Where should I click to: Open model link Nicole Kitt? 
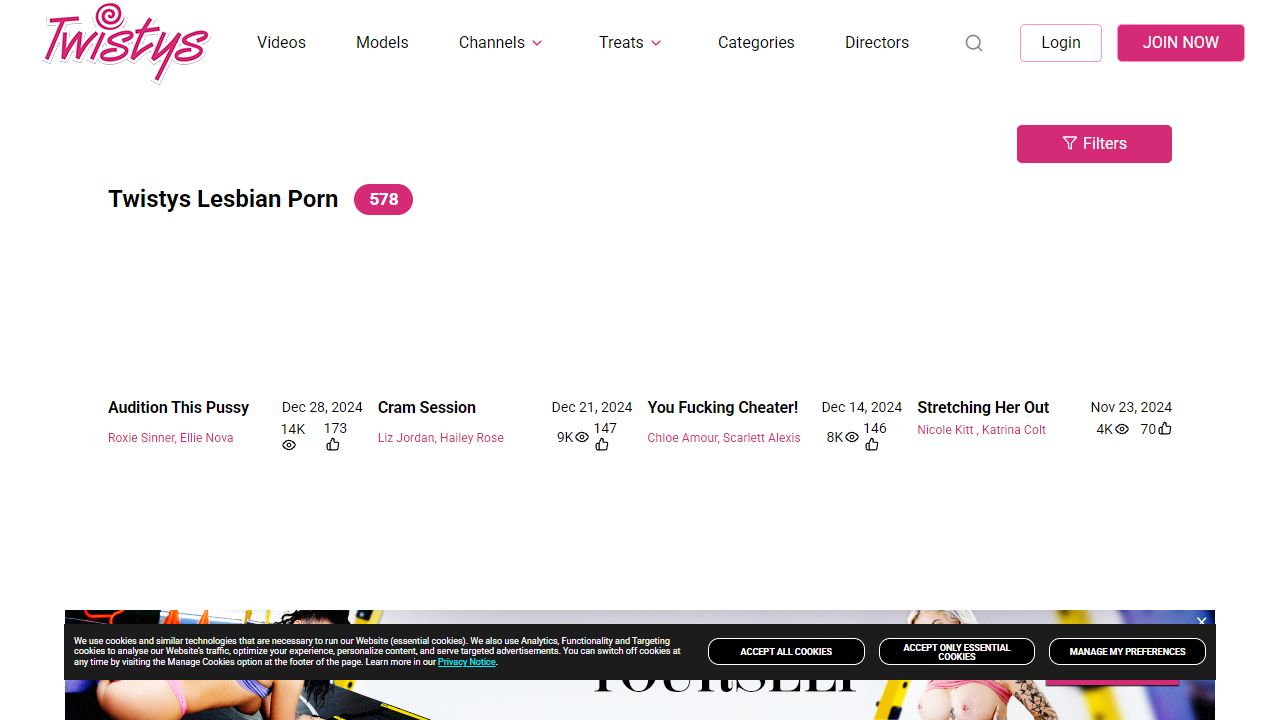[x=945, y=430]
